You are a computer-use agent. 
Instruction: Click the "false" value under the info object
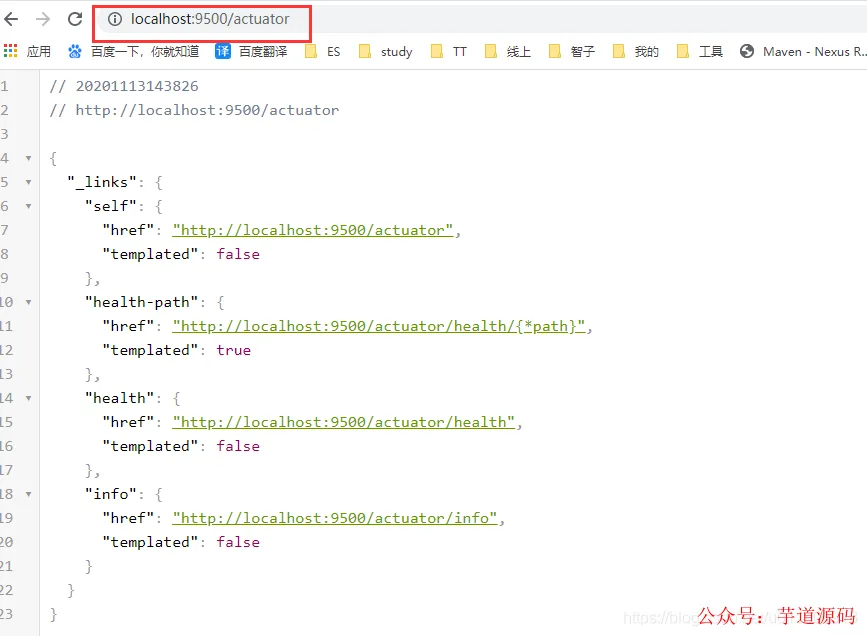click(238, 542)
